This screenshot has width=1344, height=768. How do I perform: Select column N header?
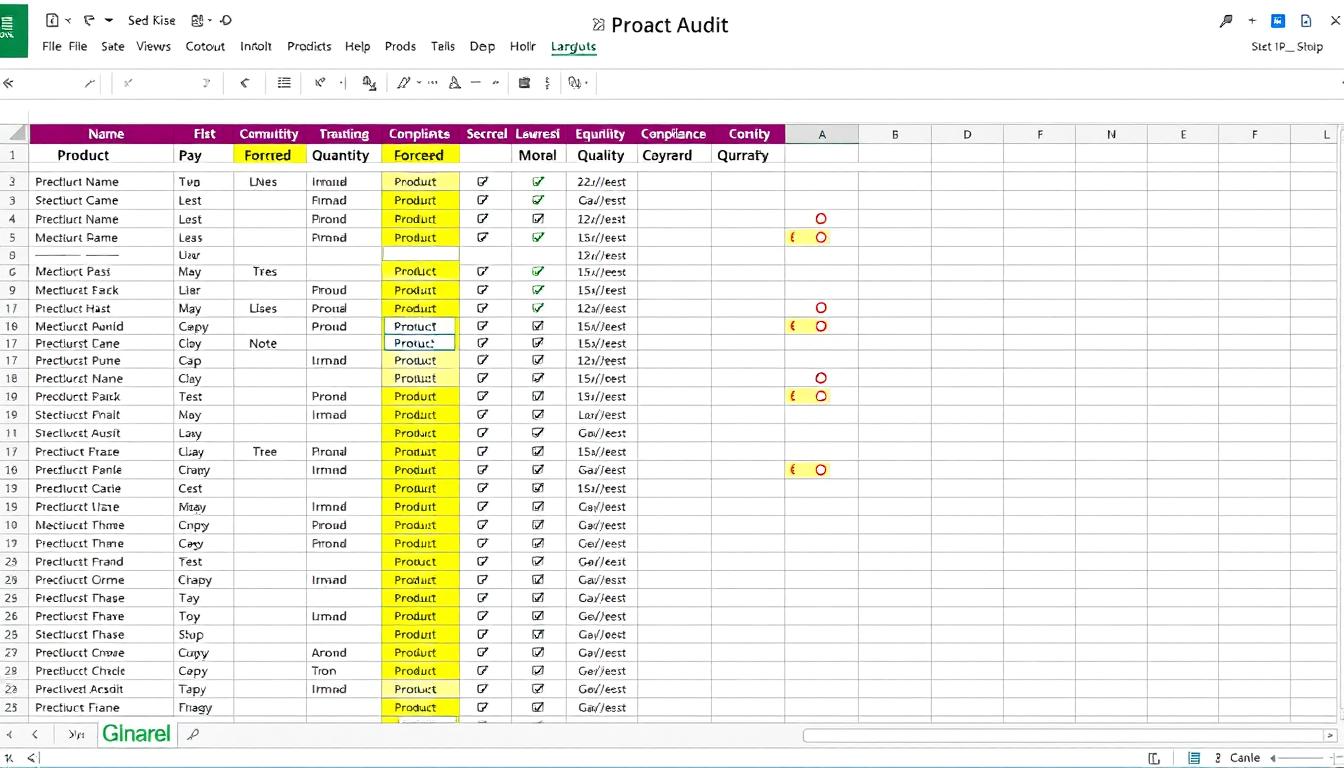pos(1111,134)
